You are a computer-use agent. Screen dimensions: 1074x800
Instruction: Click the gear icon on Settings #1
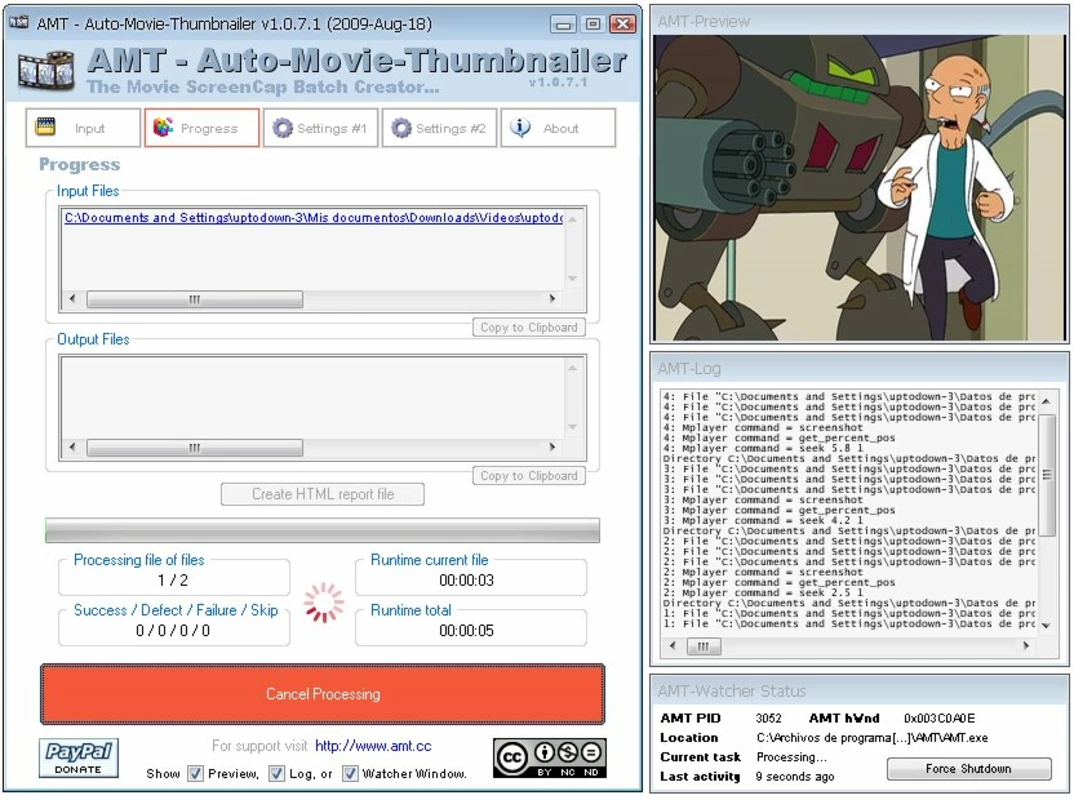282,128
